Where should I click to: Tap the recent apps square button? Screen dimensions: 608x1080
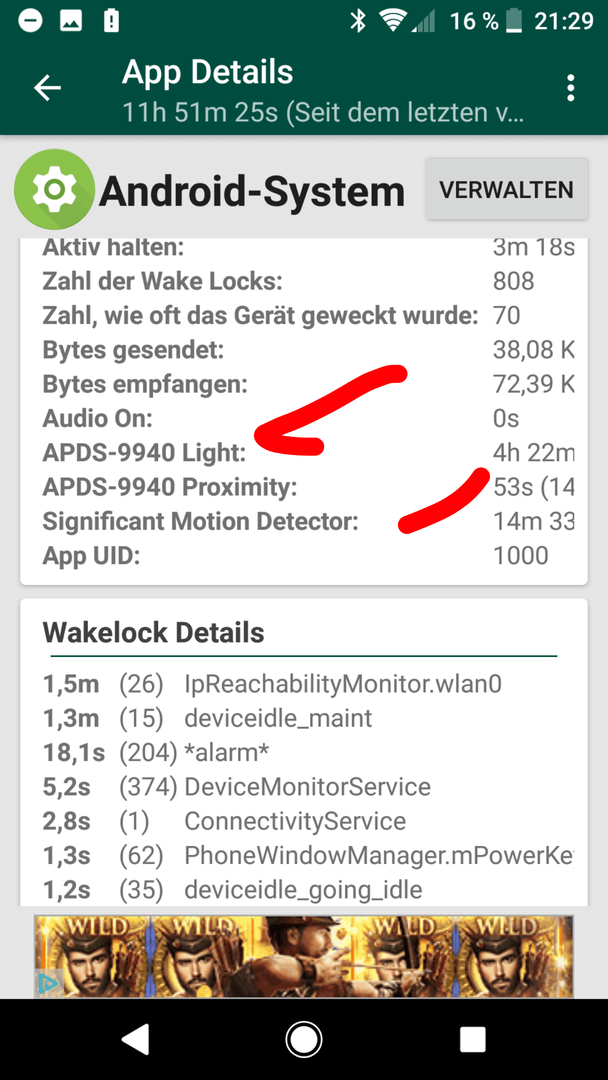coord(473,1039)
